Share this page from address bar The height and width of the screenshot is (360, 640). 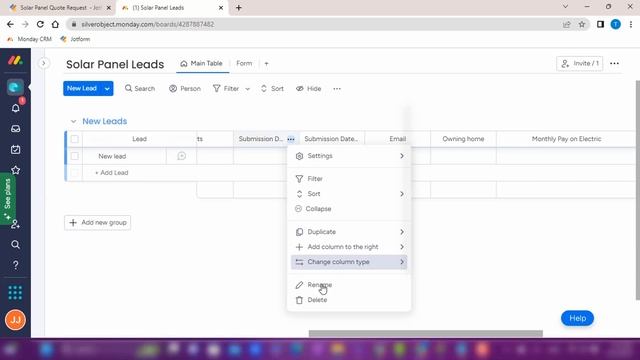click(567, 24)
